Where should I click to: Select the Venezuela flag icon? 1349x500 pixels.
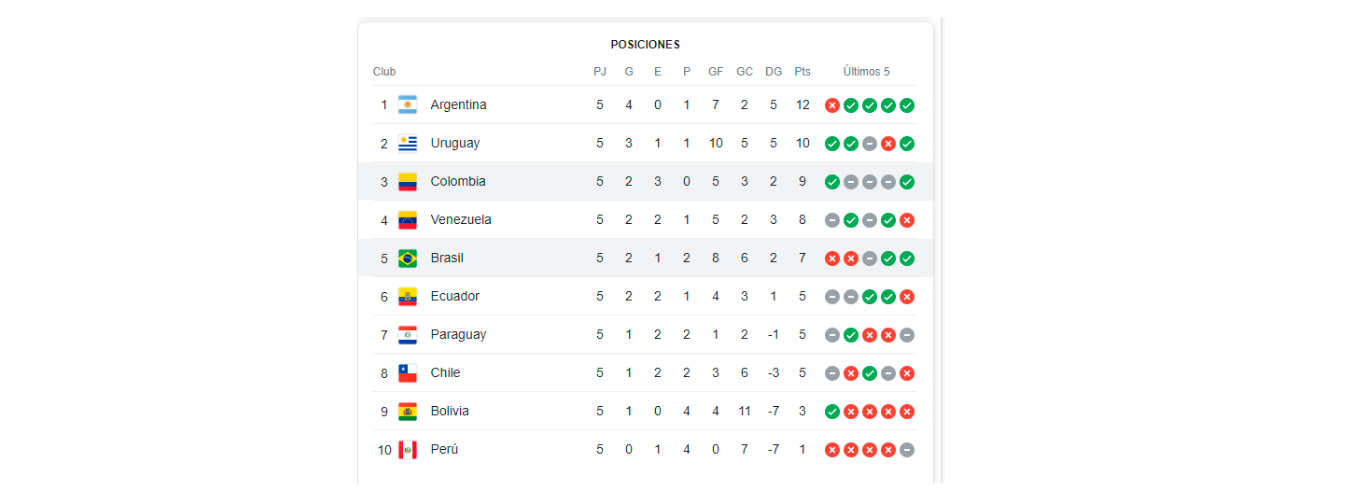[x=407, y=220]
